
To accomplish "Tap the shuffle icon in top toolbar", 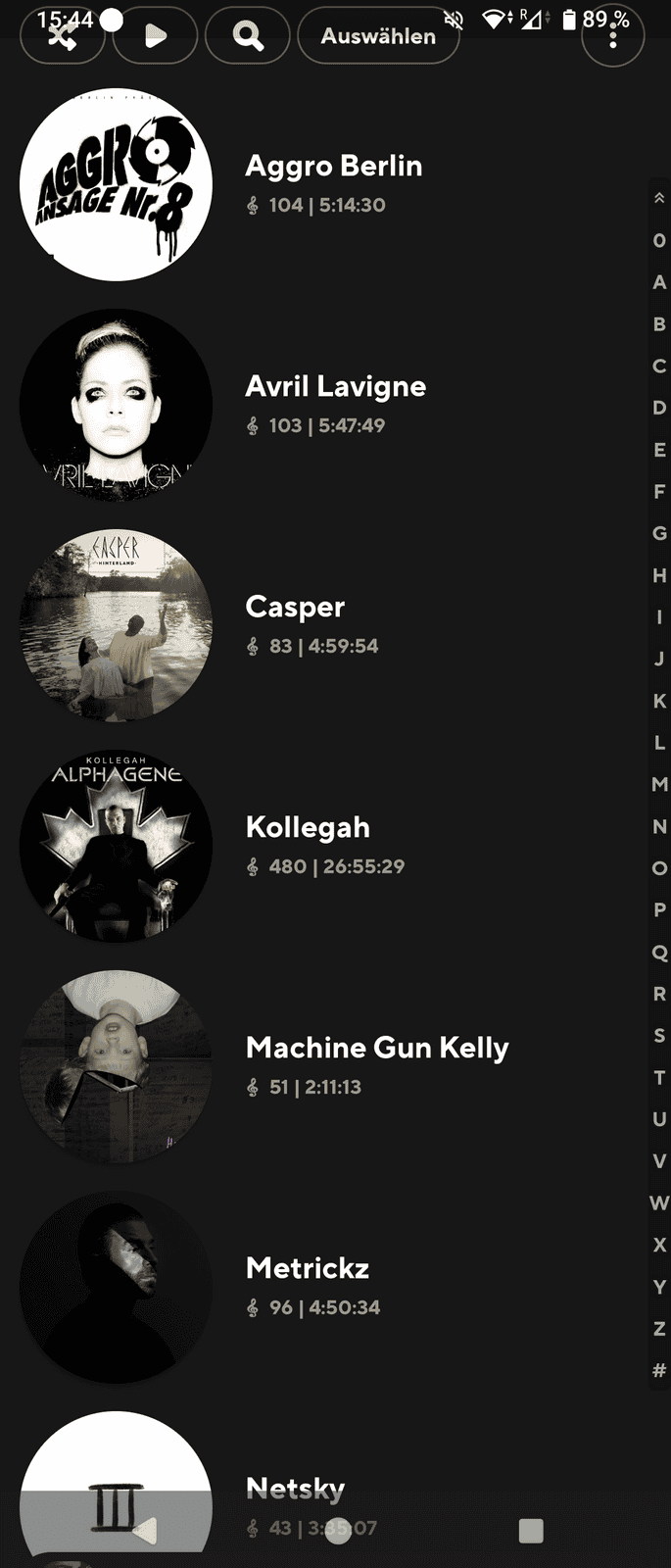I will point(63,36).
